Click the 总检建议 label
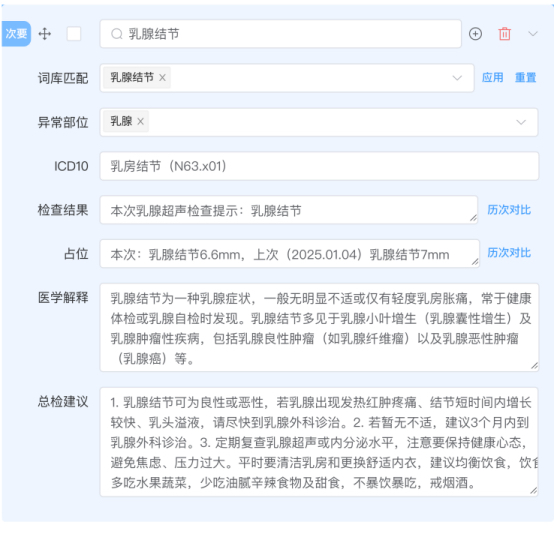554x540 pixels. coord(63,402)
